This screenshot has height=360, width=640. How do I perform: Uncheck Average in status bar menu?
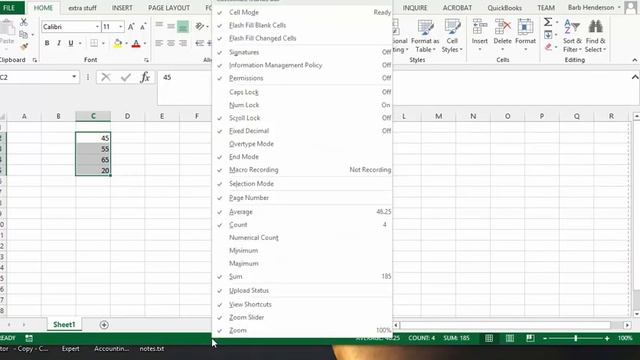tap(302, 212)
